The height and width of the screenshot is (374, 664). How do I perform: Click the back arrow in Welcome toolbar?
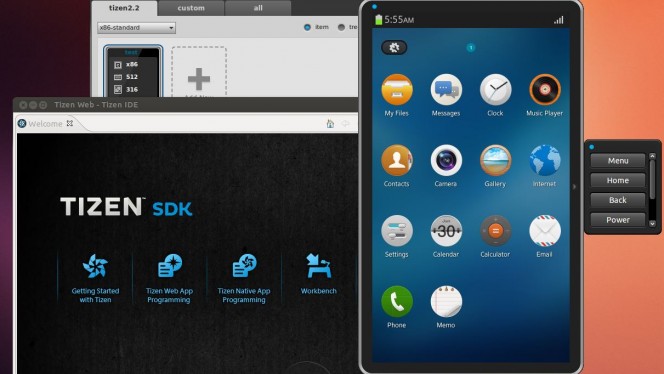pos(346,124)
